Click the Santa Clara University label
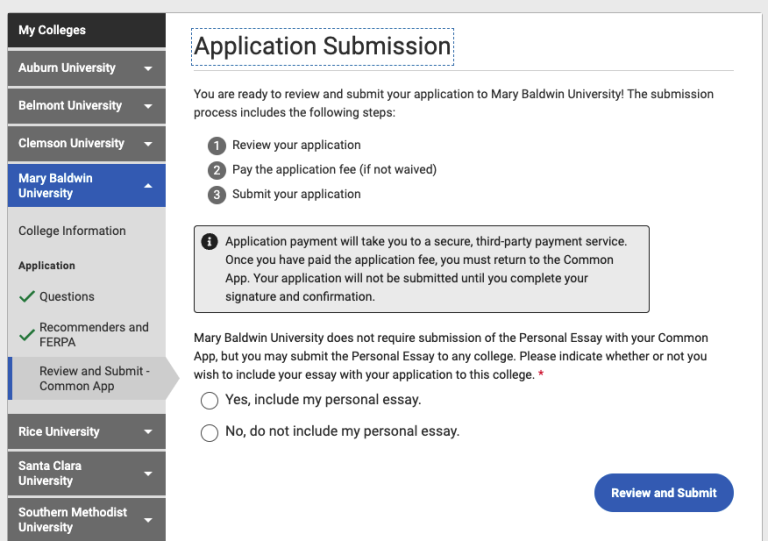 tap(50, 473)
